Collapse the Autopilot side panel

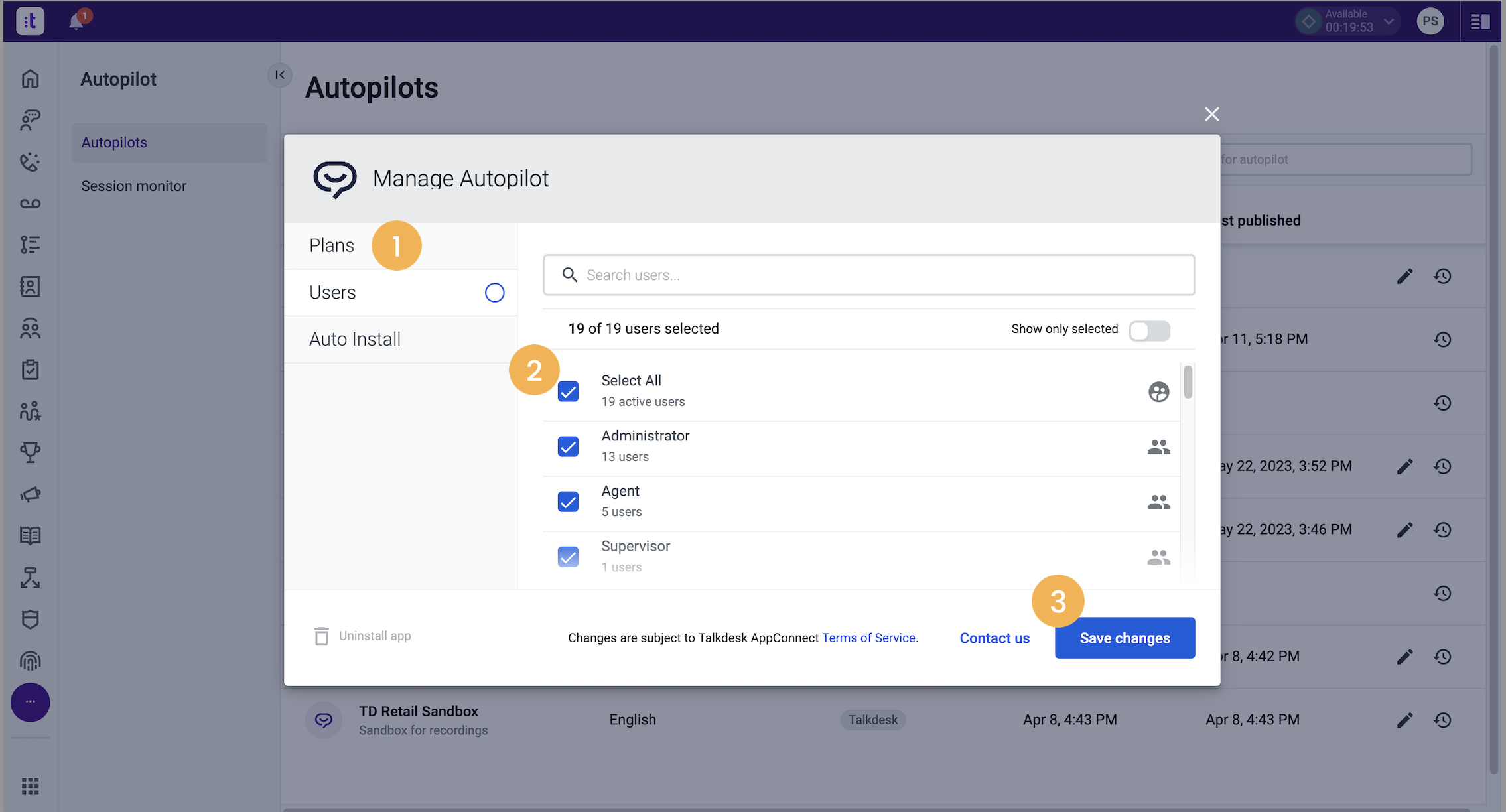(280, 75)
